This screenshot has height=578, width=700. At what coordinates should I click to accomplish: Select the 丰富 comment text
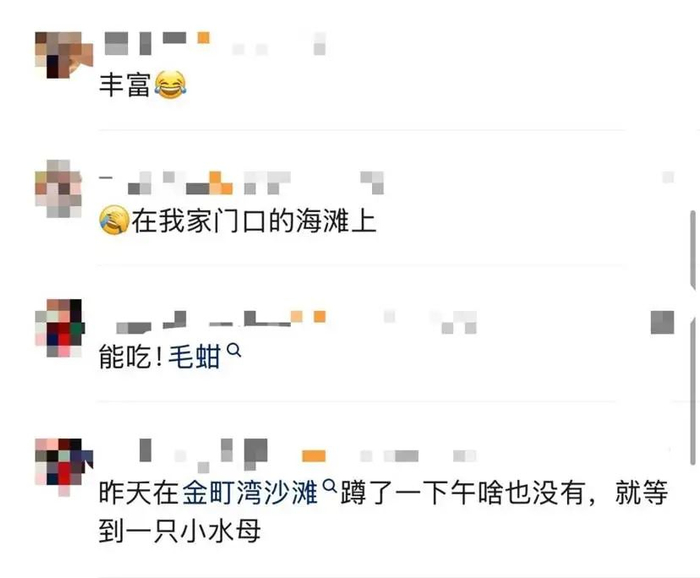pos(125,85)
